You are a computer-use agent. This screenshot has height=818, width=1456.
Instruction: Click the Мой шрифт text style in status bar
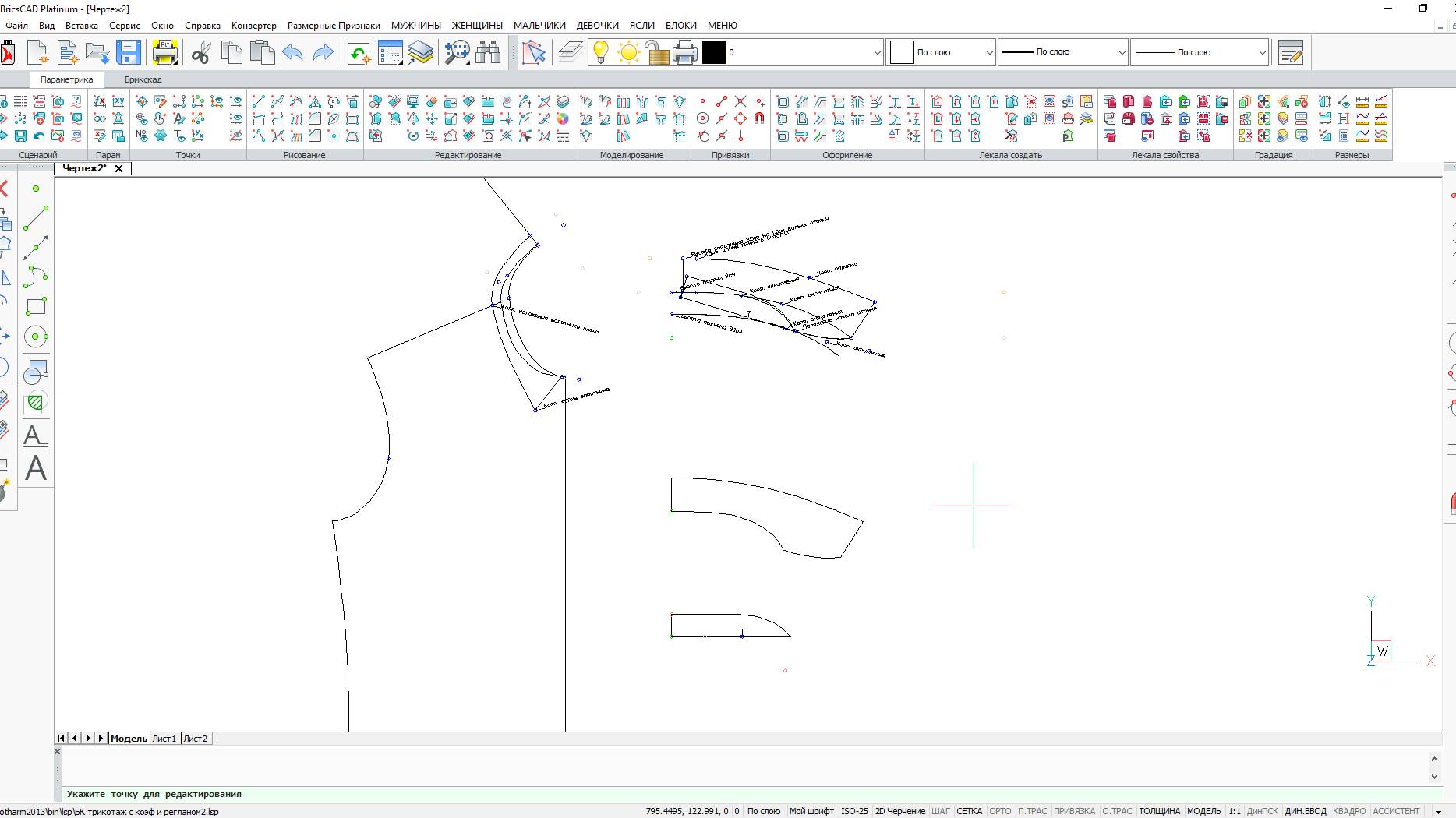[811, 811]
